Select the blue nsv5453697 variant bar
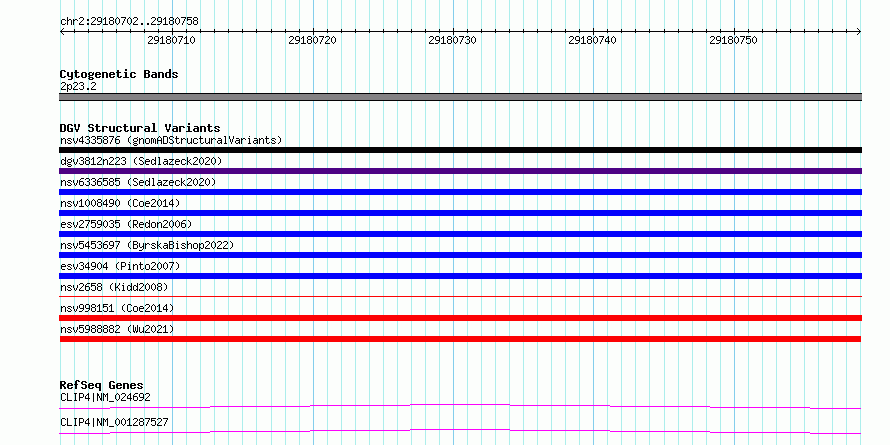 (x=460, y=255)
